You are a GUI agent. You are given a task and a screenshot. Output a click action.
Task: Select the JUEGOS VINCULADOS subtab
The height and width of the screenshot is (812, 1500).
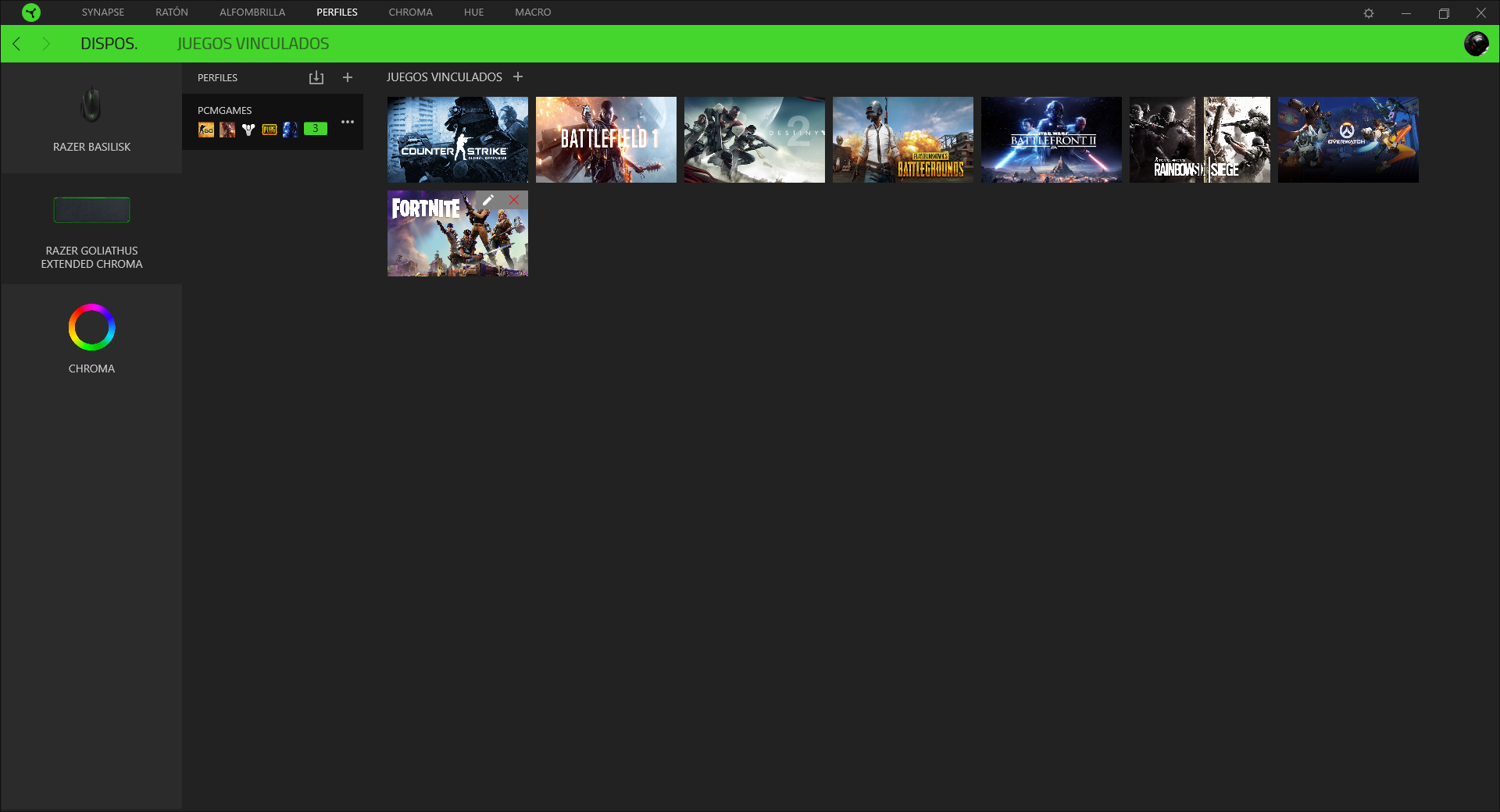coord(253,44)
